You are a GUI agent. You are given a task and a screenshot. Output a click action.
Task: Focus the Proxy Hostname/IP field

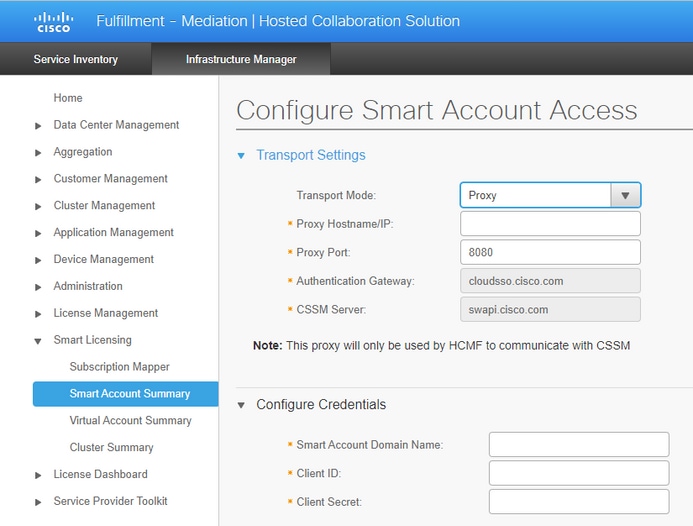tap(550, 224)
